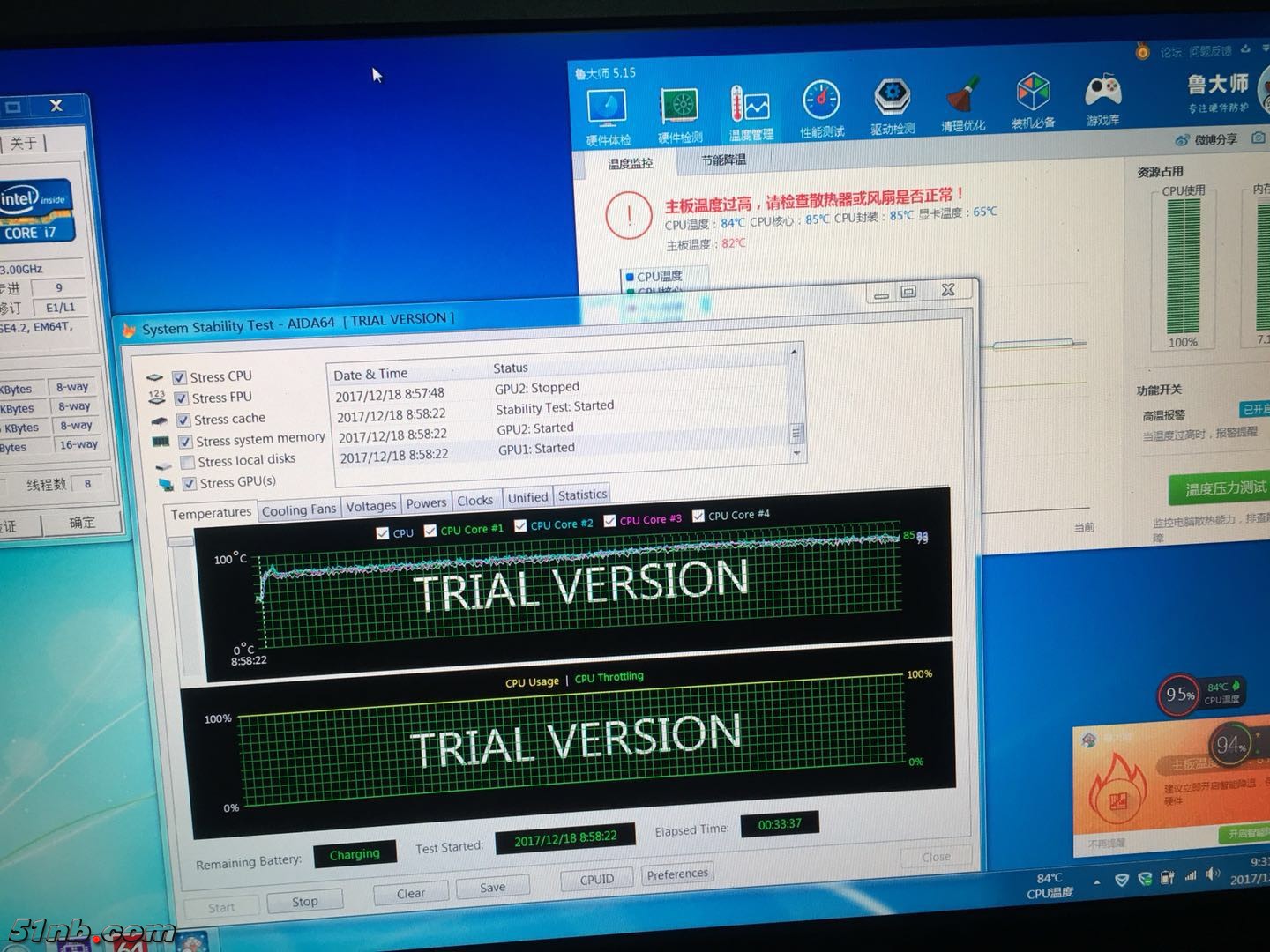
Task: Click the AIDA64 title bar flame icon
Action: (x=130, y=331)
